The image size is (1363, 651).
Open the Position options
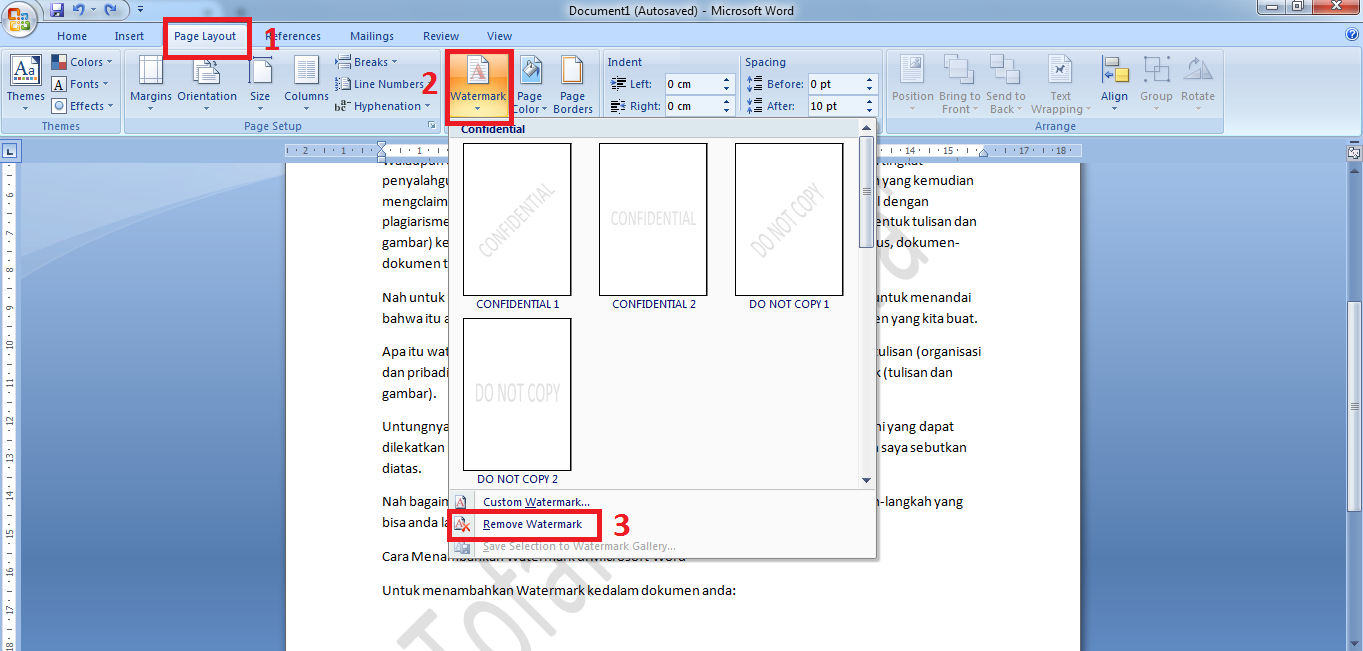click(912, 84)
